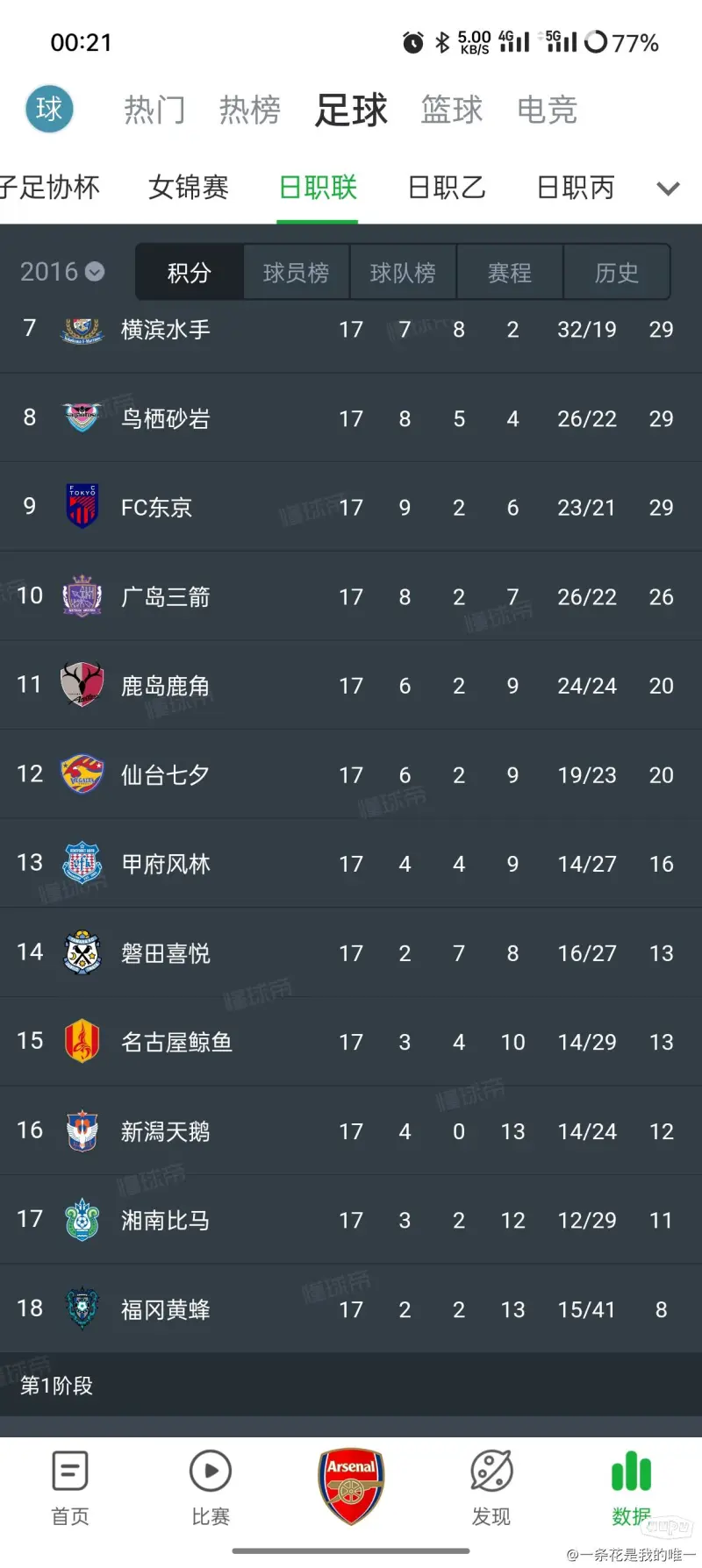
Task: Switch to the 球员榜 tab
Action: pos(296,273)
